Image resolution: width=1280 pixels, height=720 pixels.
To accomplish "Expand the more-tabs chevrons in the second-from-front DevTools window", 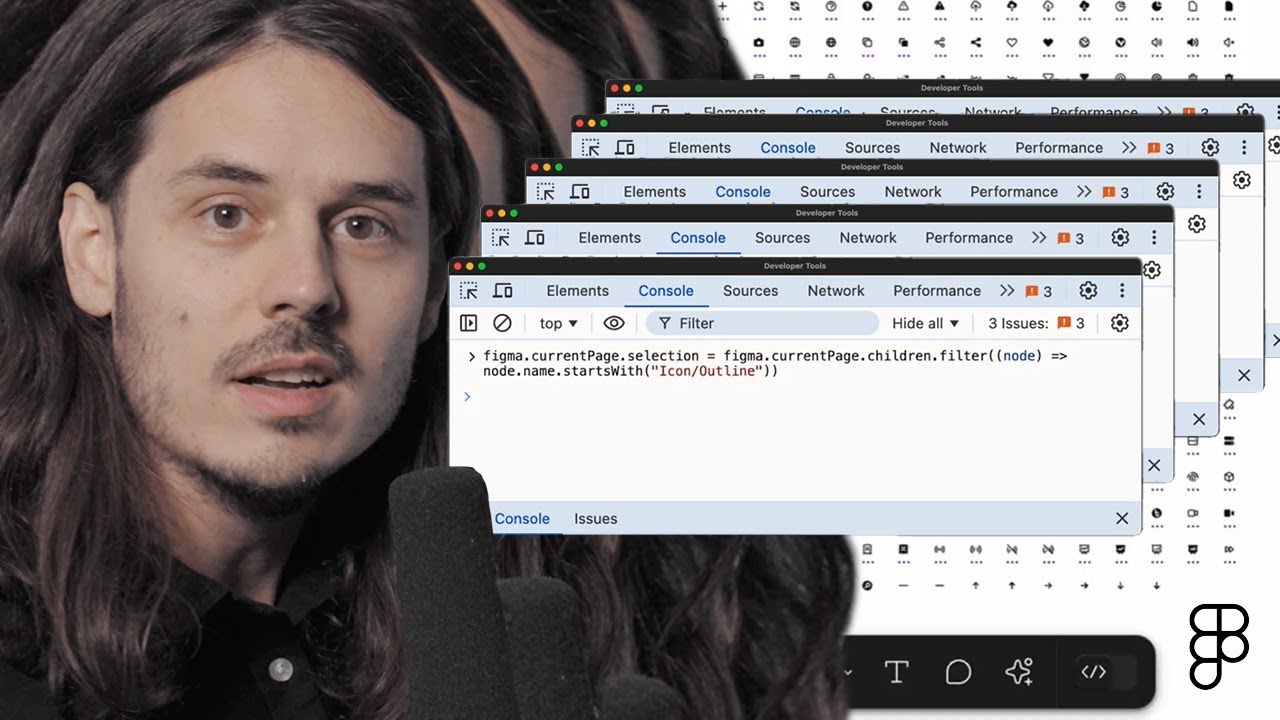I will point(1039,238).
